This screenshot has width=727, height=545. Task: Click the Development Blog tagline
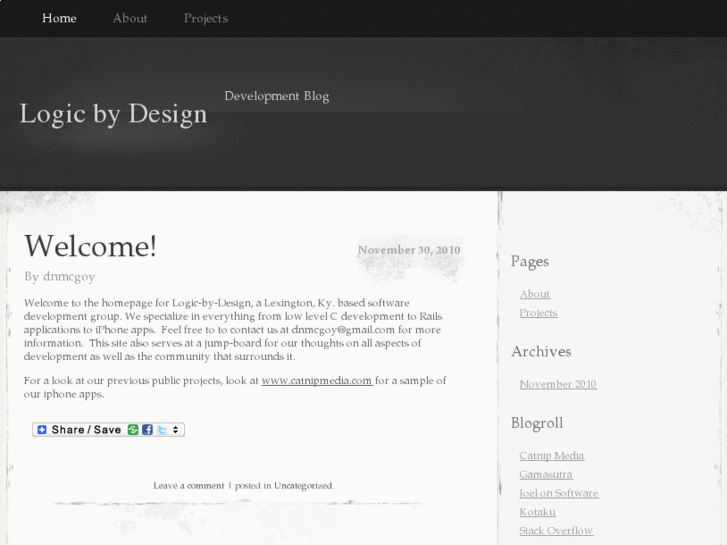(x=277, y=96)
